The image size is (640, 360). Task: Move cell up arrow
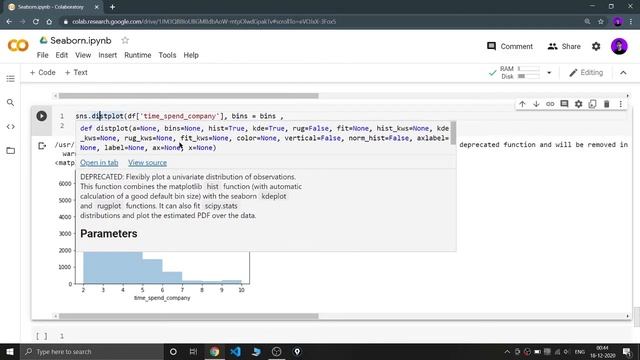(522, 104)
